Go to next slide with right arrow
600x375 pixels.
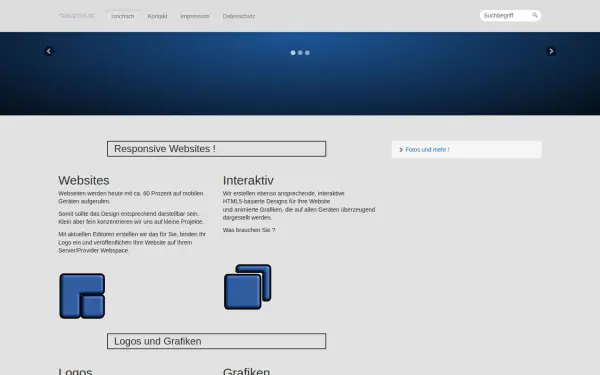pyautogui.click(x=551, y=51)
